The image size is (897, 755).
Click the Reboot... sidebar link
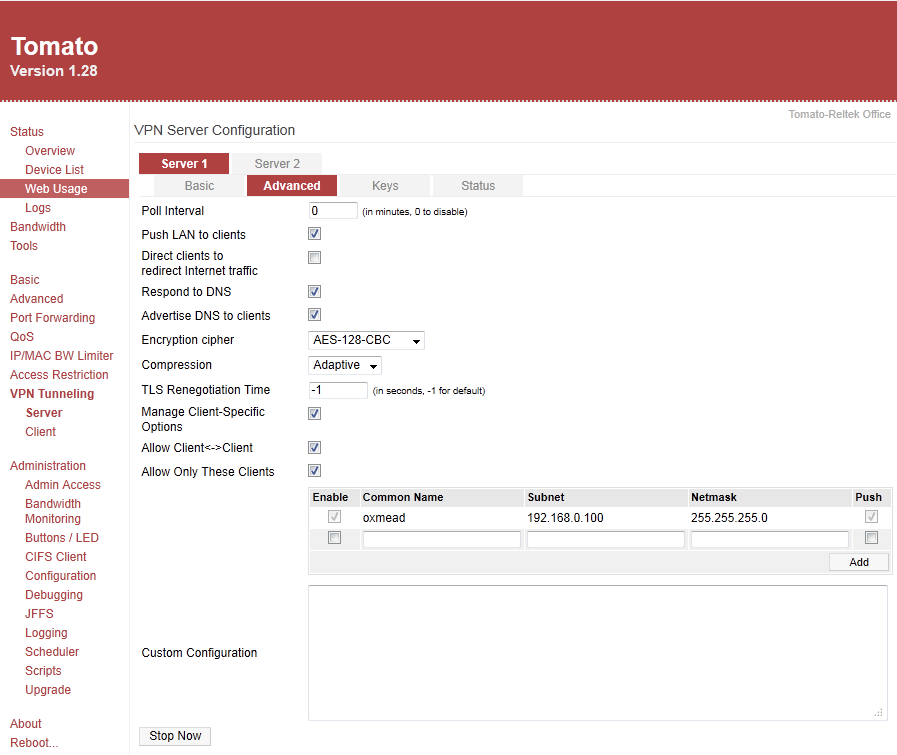point(34,742)
